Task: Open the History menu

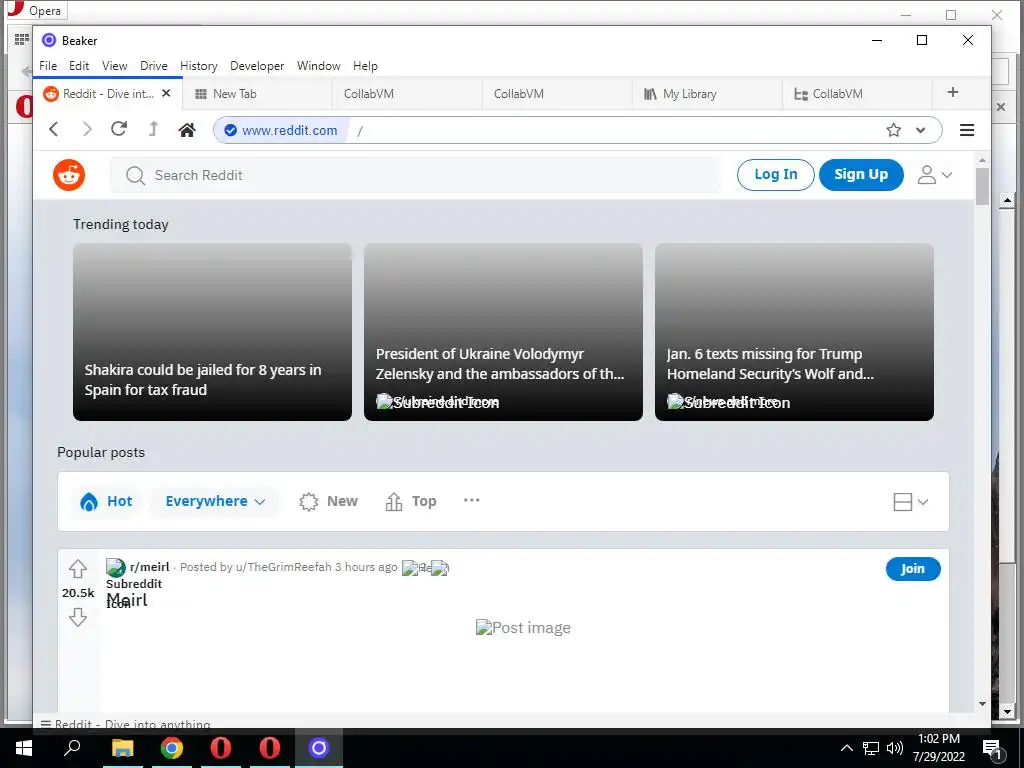Action: [199, 66]
